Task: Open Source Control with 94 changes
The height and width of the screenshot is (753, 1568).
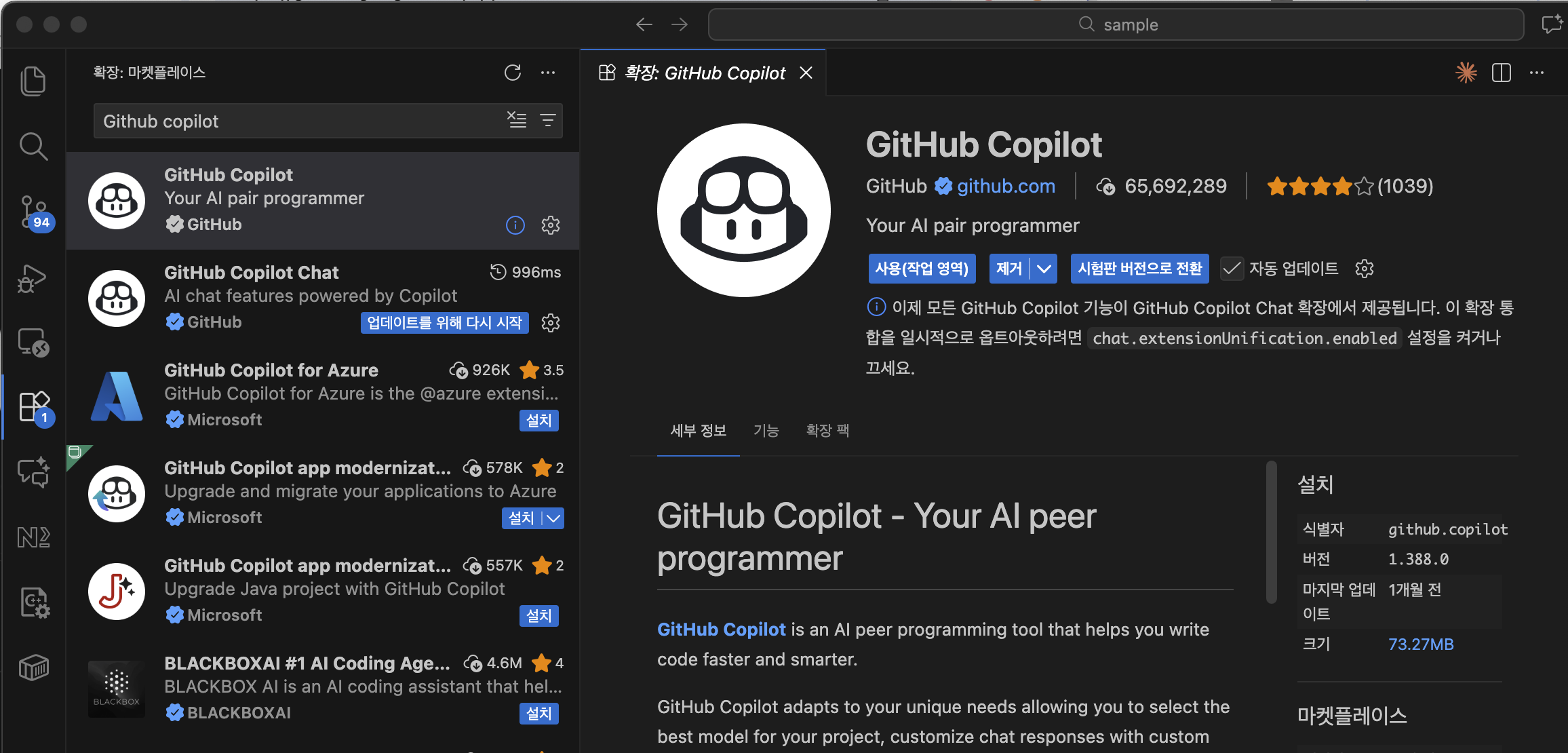Action: click(33, 212)
